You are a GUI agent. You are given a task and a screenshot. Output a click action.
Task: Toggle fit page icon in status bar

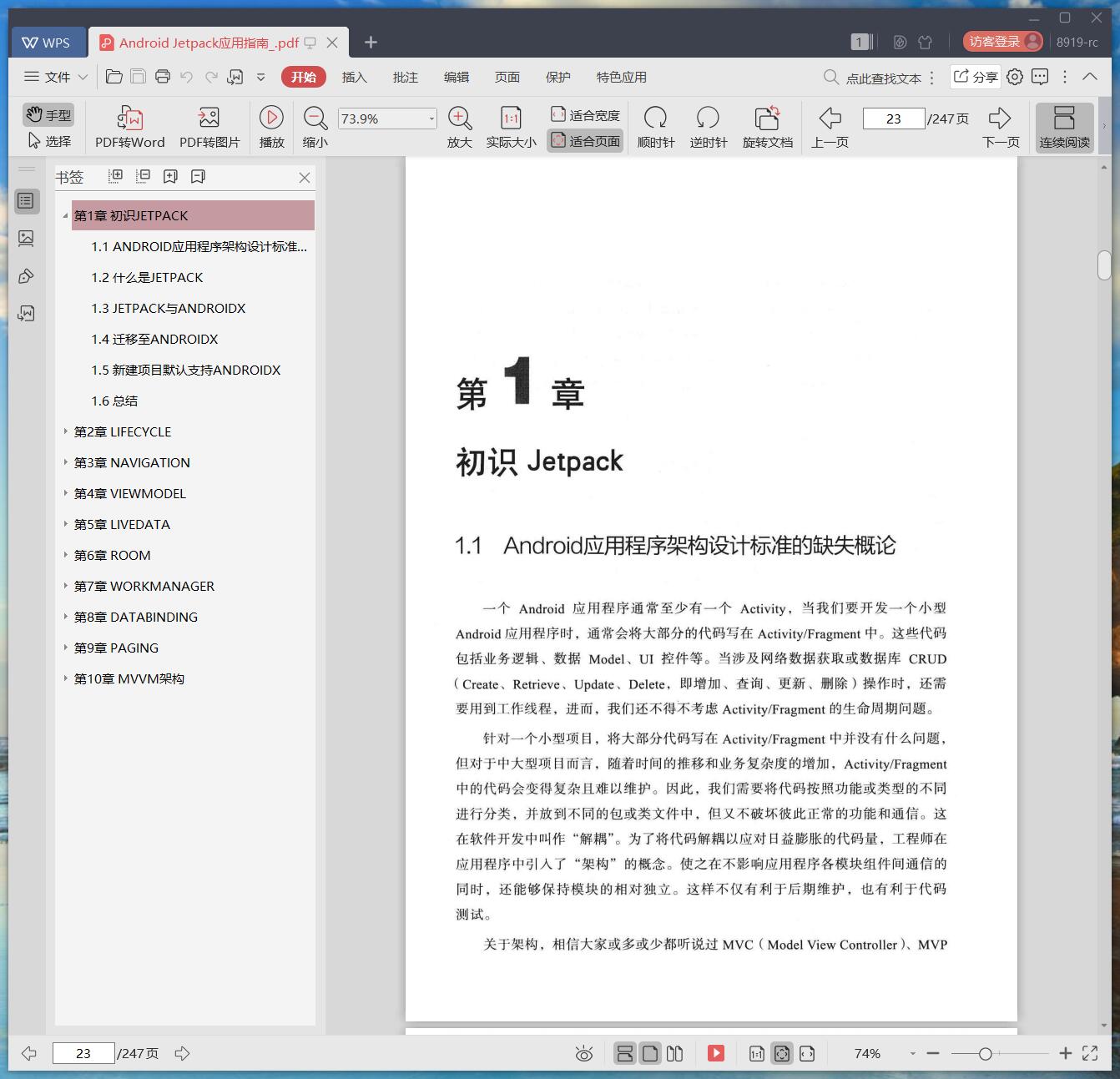pos(782,1053)
